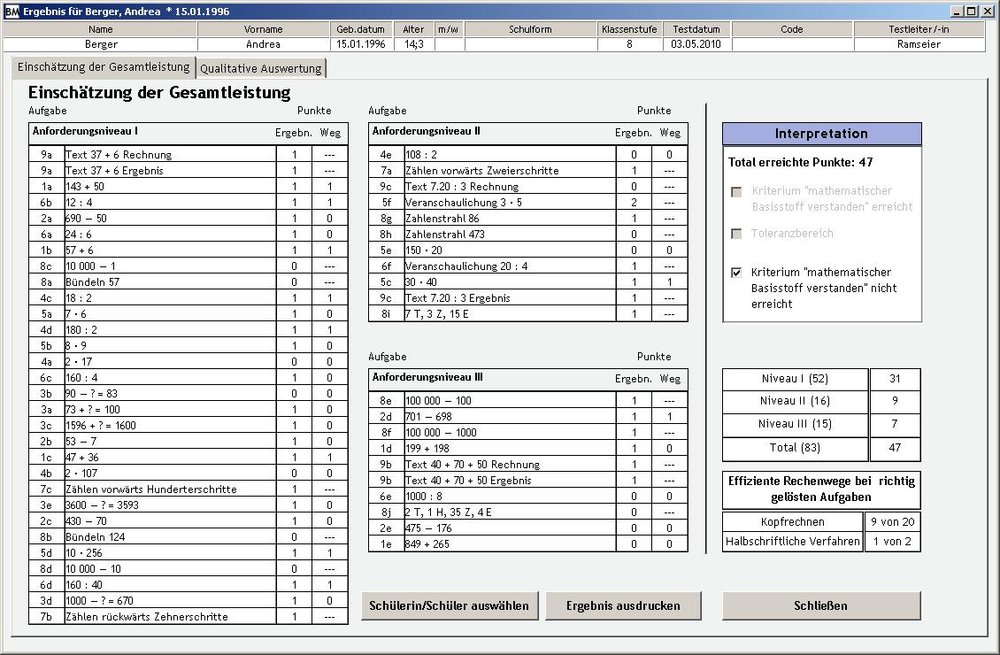Click the empty Schulform field
This screenshot has height=655, width=1000.
point(531,44)
